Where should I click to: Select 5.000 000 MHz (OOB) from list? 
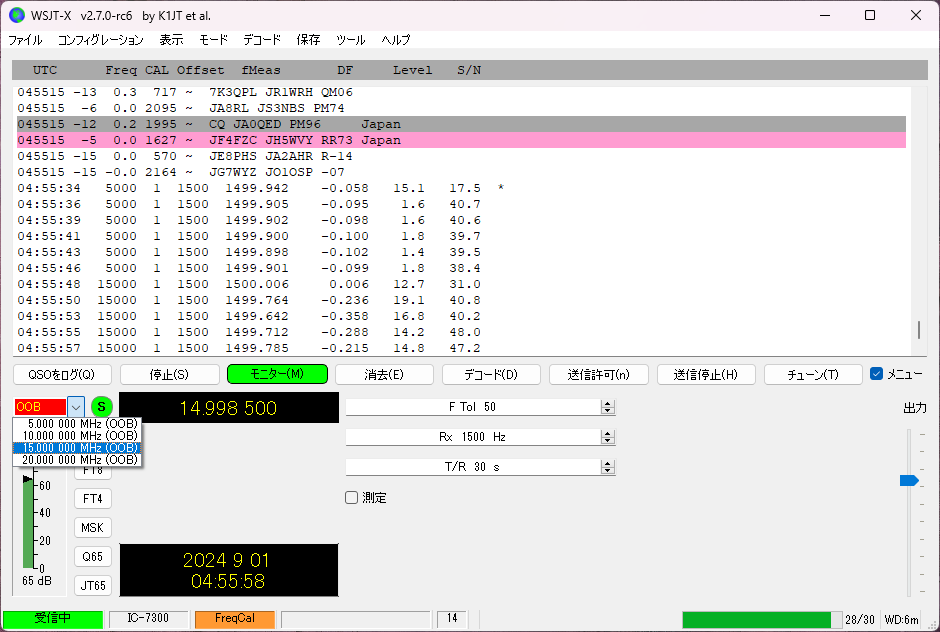tap(77, 424)
